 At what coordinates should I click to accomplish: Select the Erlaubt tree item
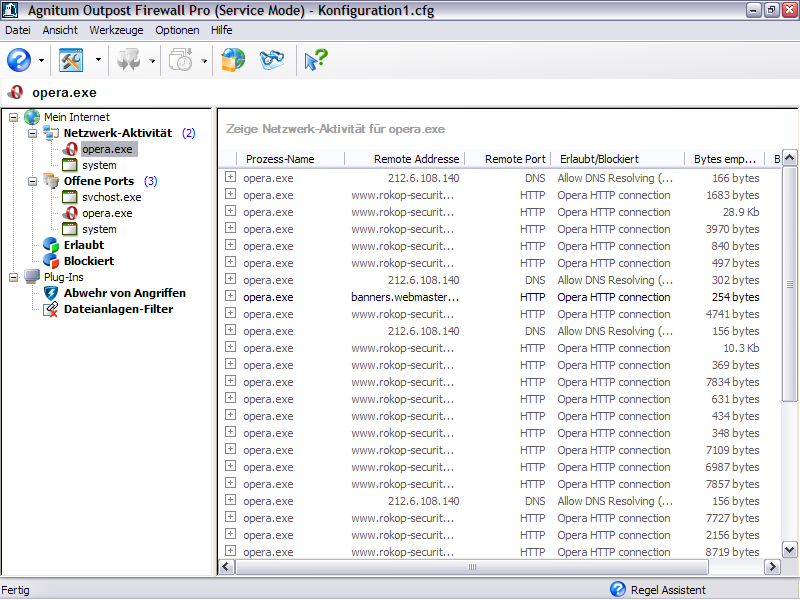coord(84,245)
